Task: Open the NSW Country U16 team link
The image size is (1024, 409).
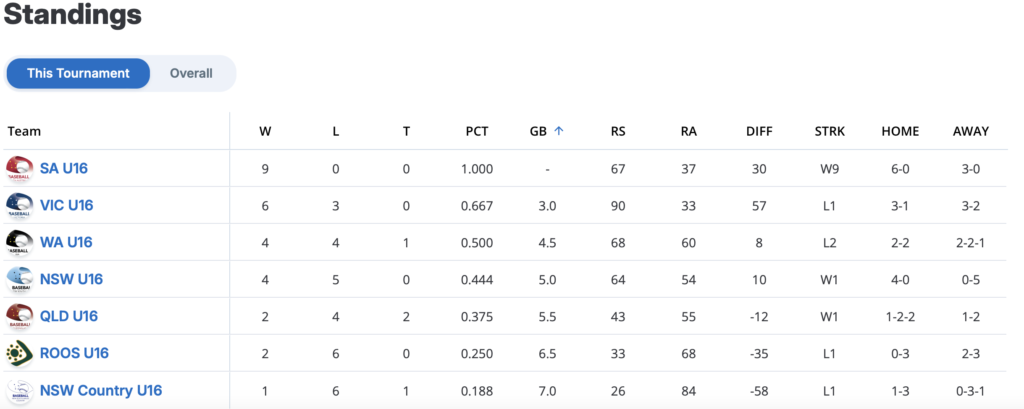Action: (x=101, y=390)
